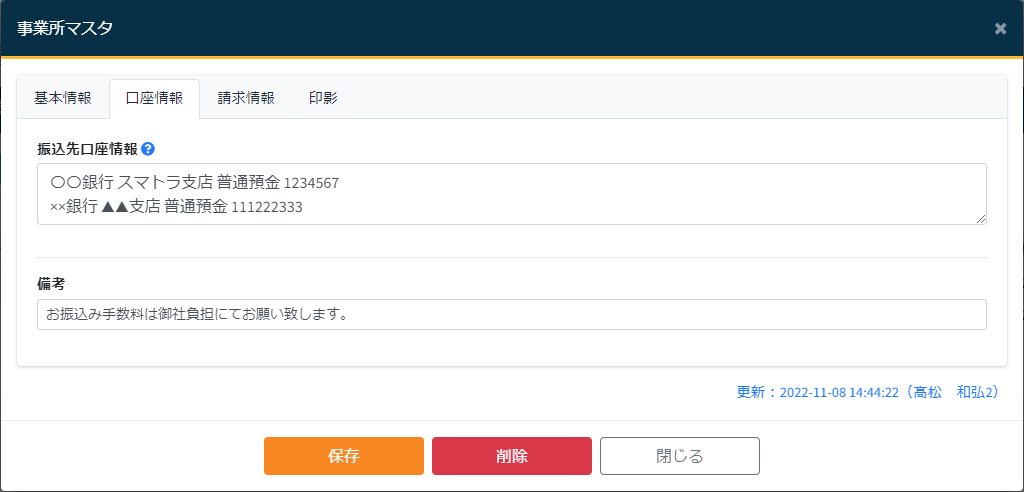Click the account number 111222333

click(267, 208)
